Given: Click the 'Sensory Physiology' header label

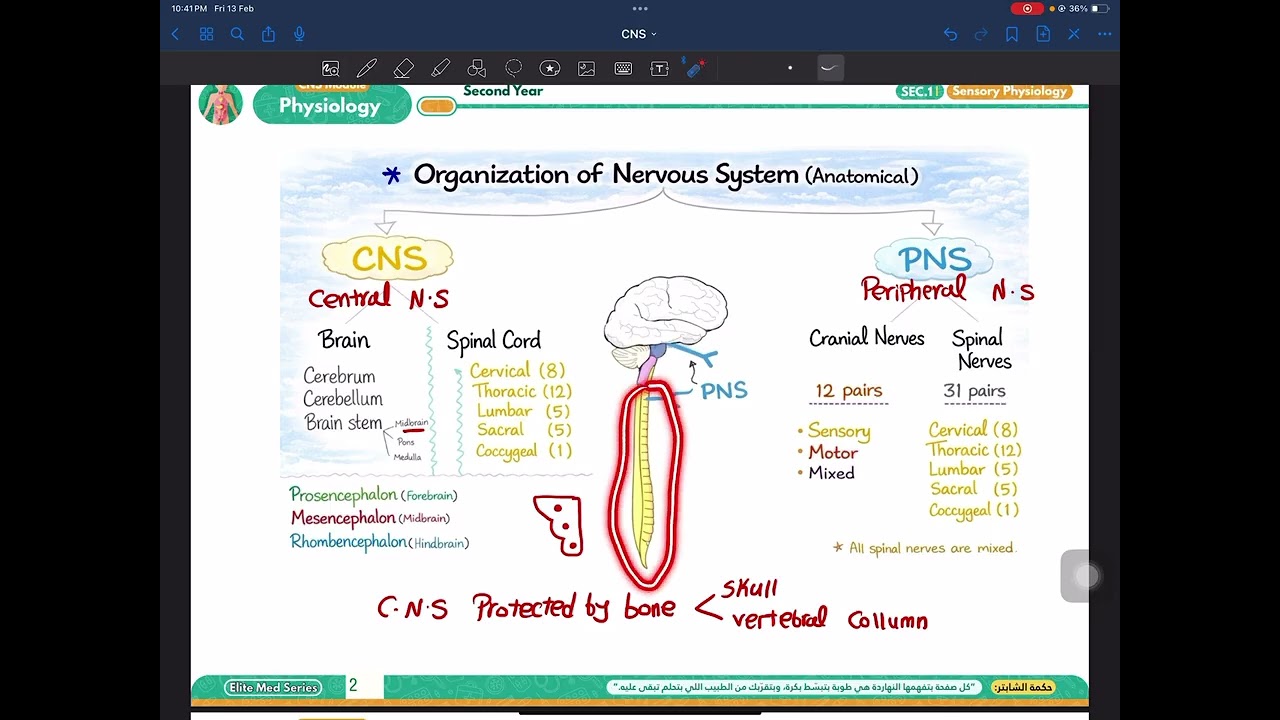Looking at the screenshot, I should point(1009,91).
